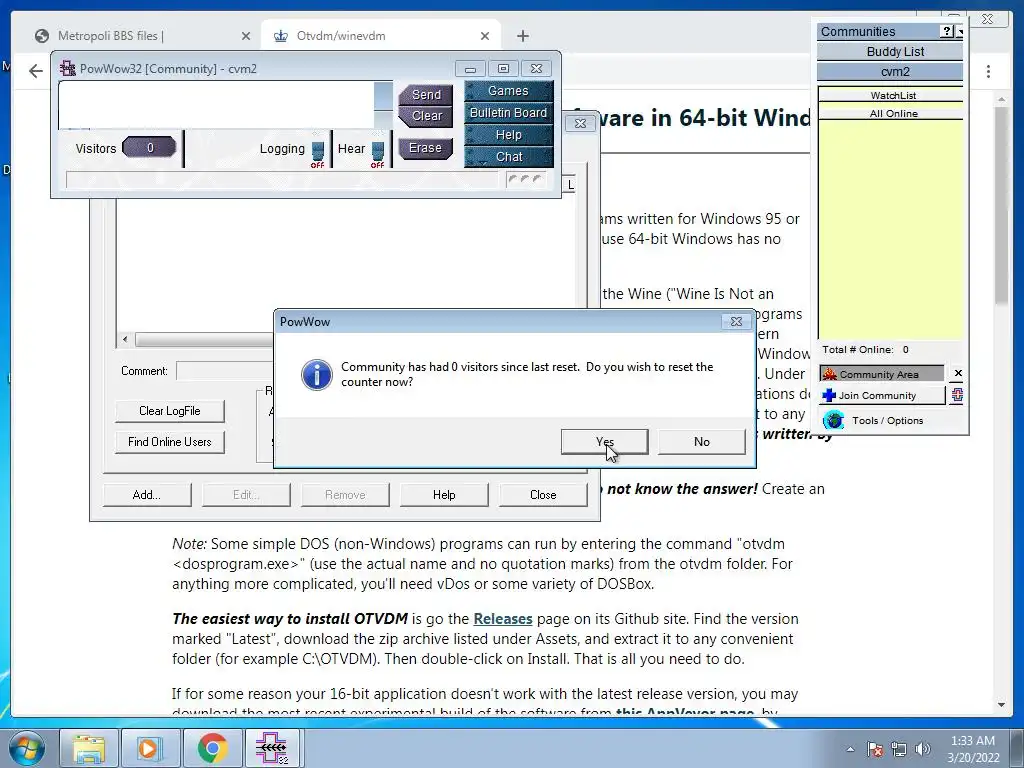1024x768 pixels.
Task: Click the campfire Community Area icon
Action: point(829,374)
